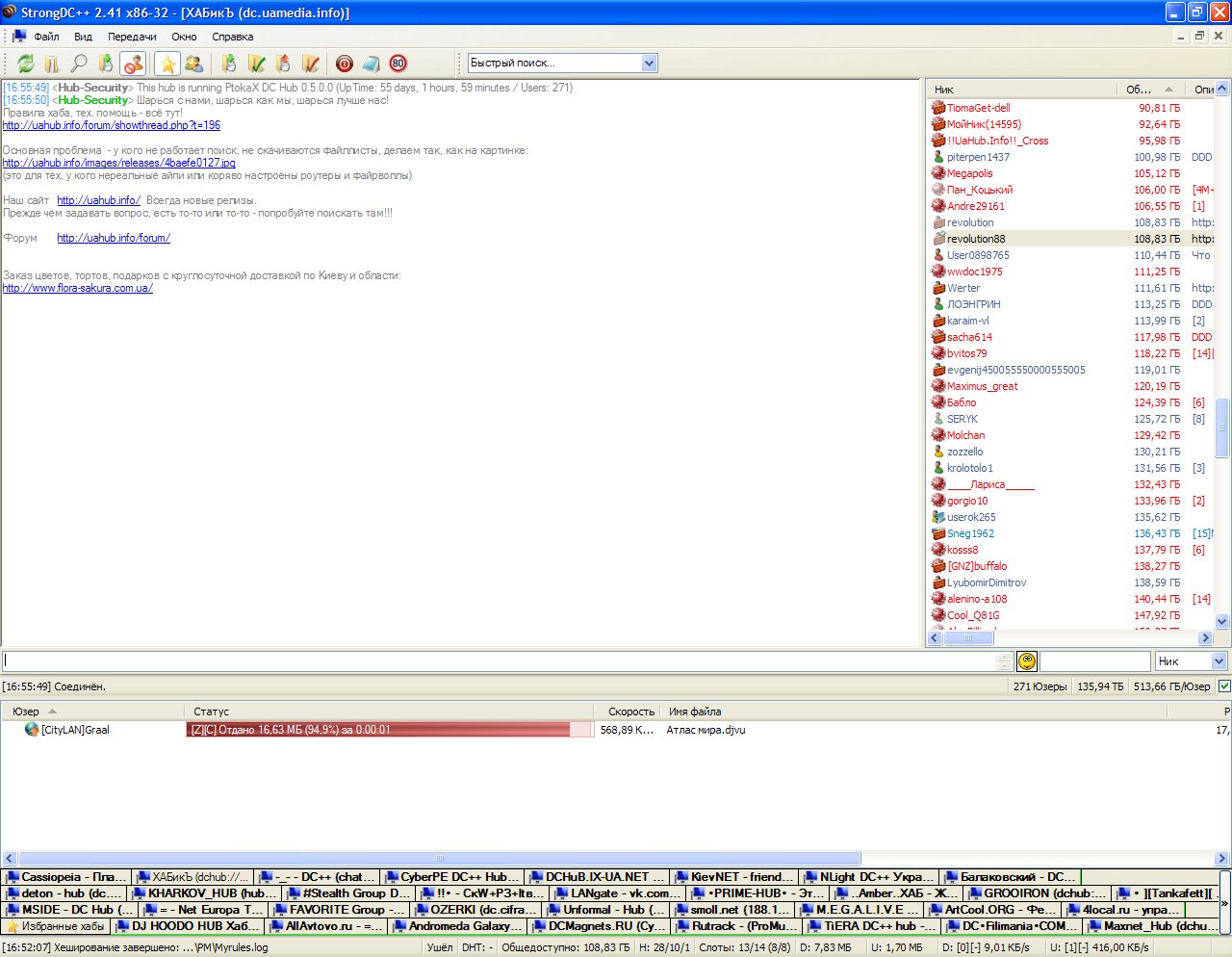The image size is (1232, 957).
Task: Open the Favorite Users toolbar icon
Action: point(194,64)
